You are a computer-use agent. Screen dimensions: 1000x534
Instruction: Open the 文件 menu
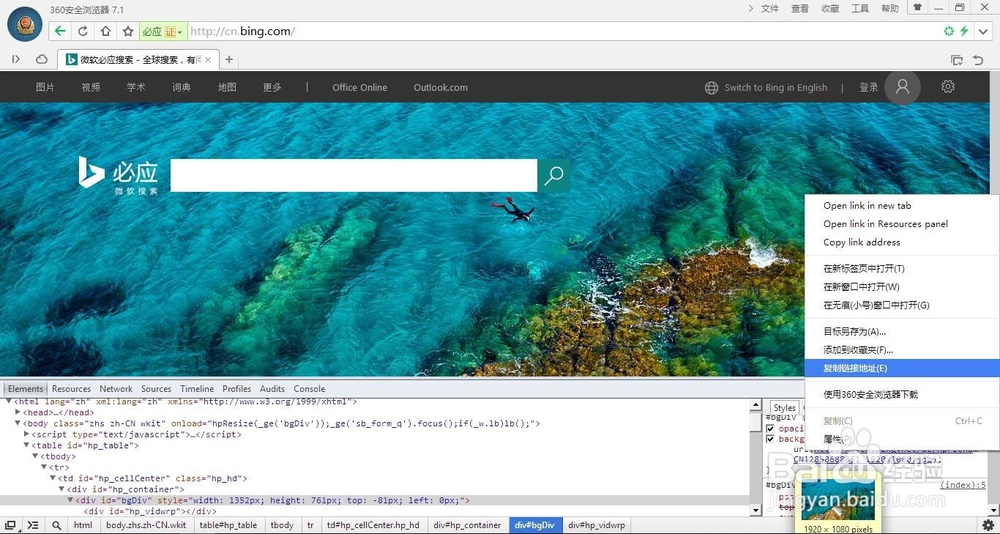770,8
